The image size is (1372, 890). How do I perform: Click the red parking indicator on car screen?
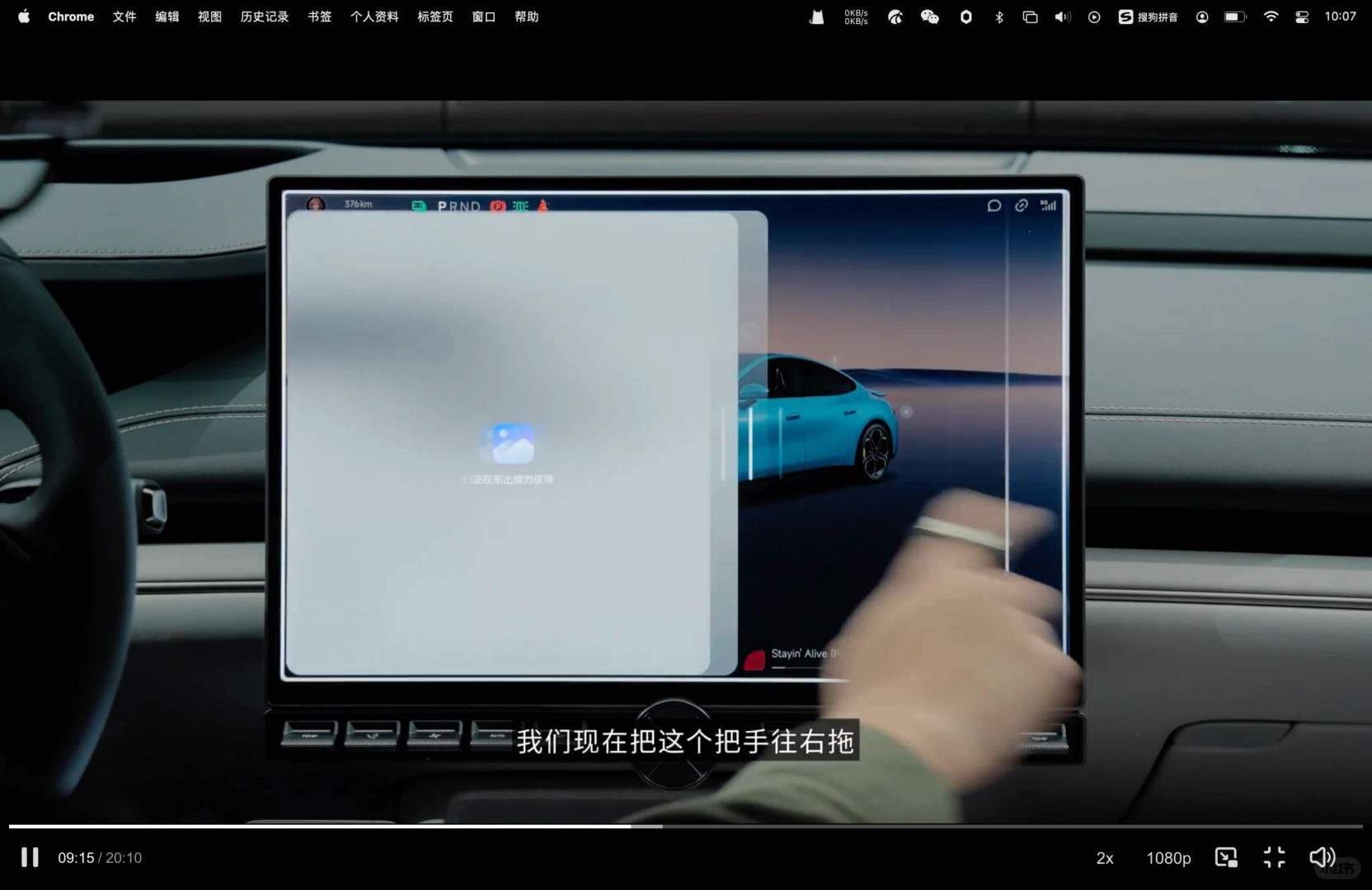498,206
